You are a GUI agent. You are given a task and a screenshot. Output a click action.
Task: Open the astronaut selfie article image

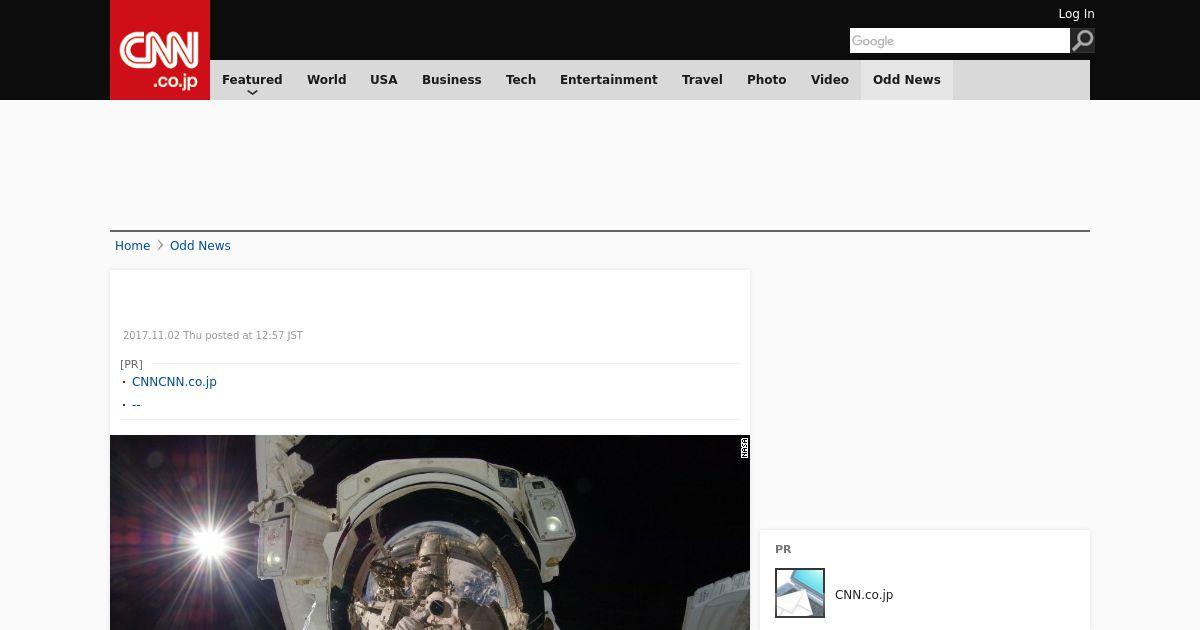tap(430, 532)
